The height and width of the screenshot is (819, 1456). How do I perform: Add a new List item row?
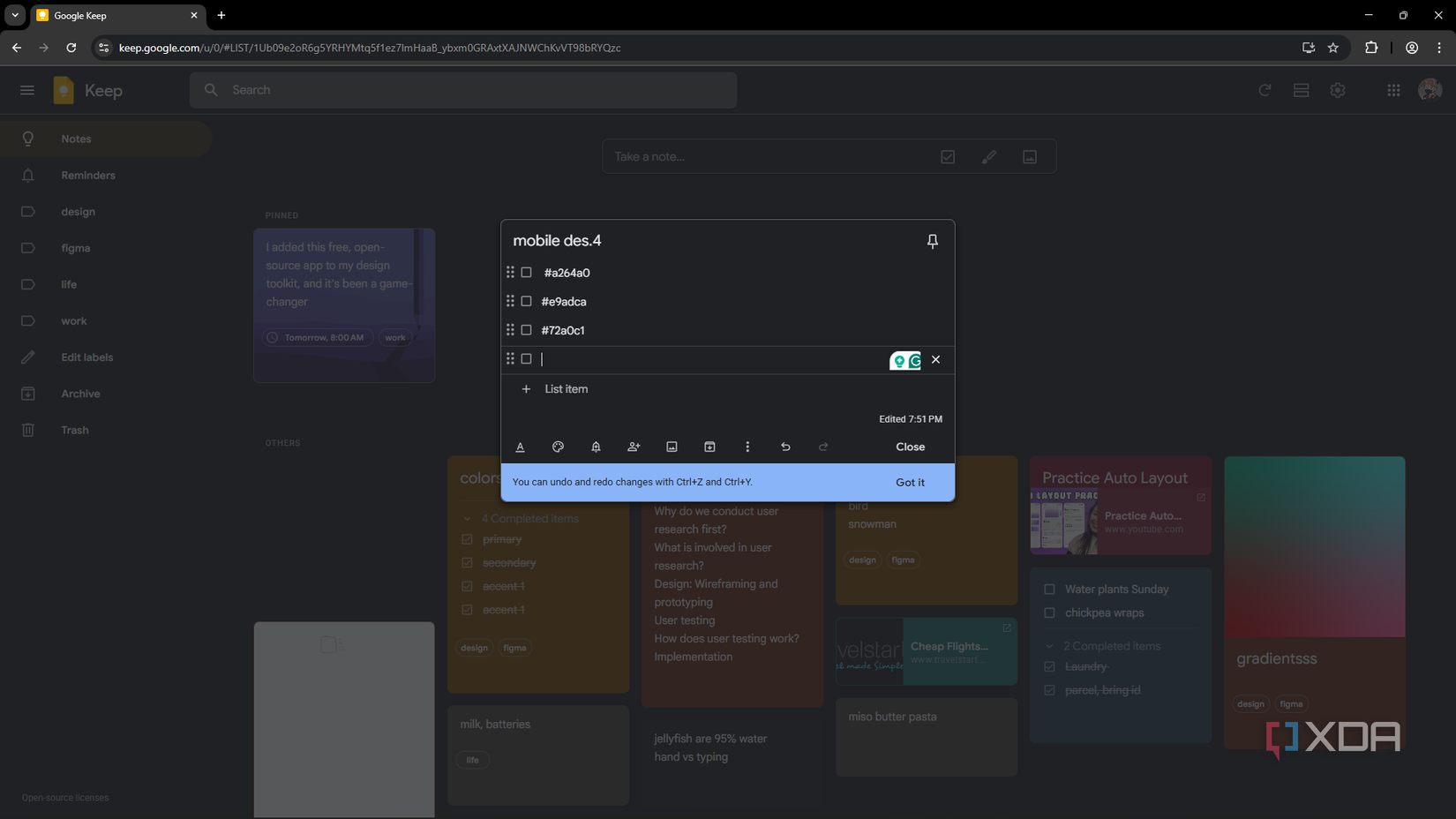728,389
